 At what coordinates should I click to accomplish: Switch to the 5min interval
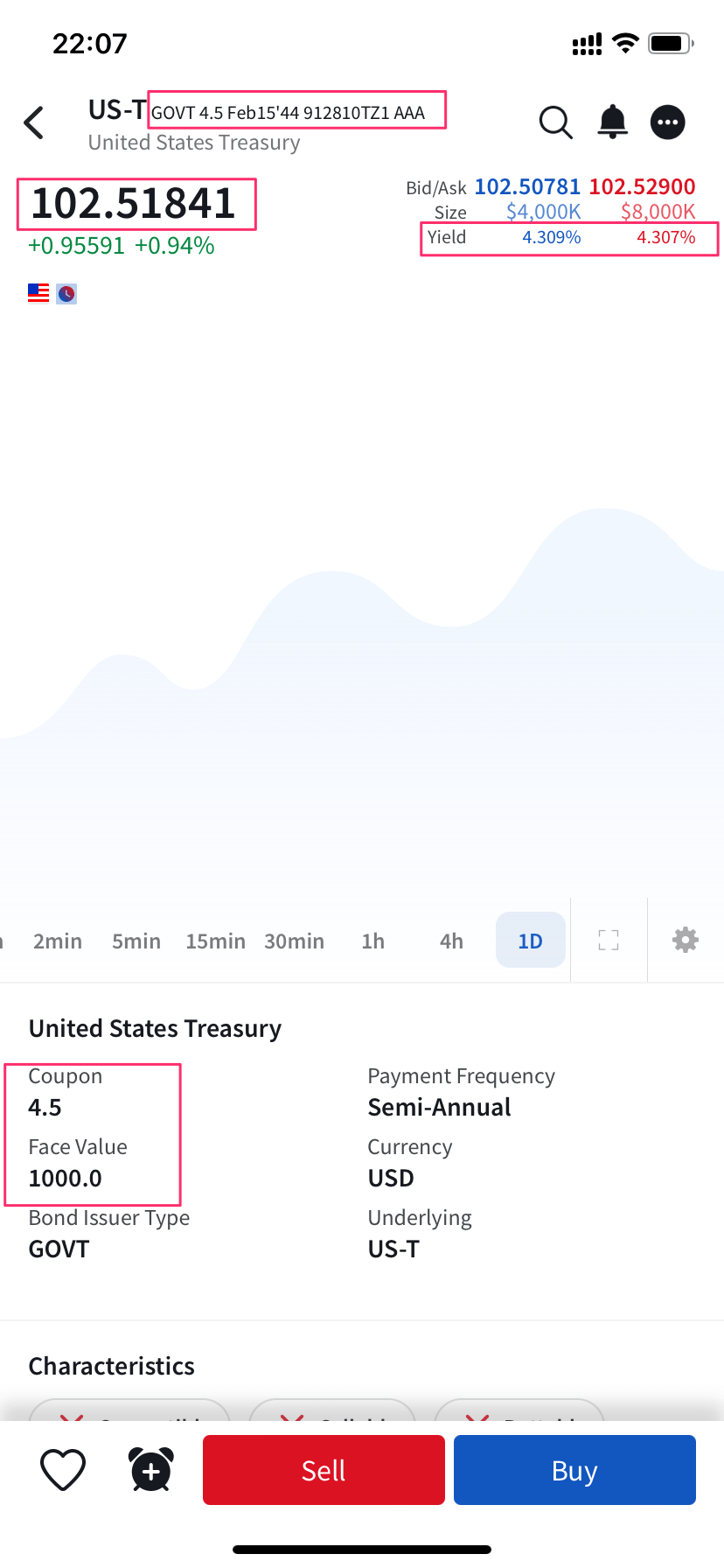coord(136,941)
